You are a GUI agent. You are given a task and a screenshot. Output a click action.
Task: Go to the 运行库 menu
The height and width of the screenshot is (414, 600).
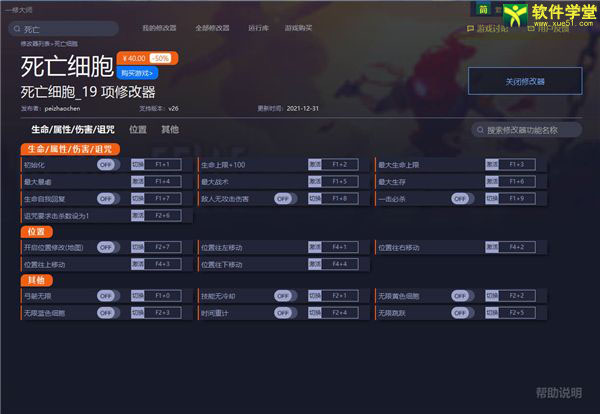[x=258, y=28]
